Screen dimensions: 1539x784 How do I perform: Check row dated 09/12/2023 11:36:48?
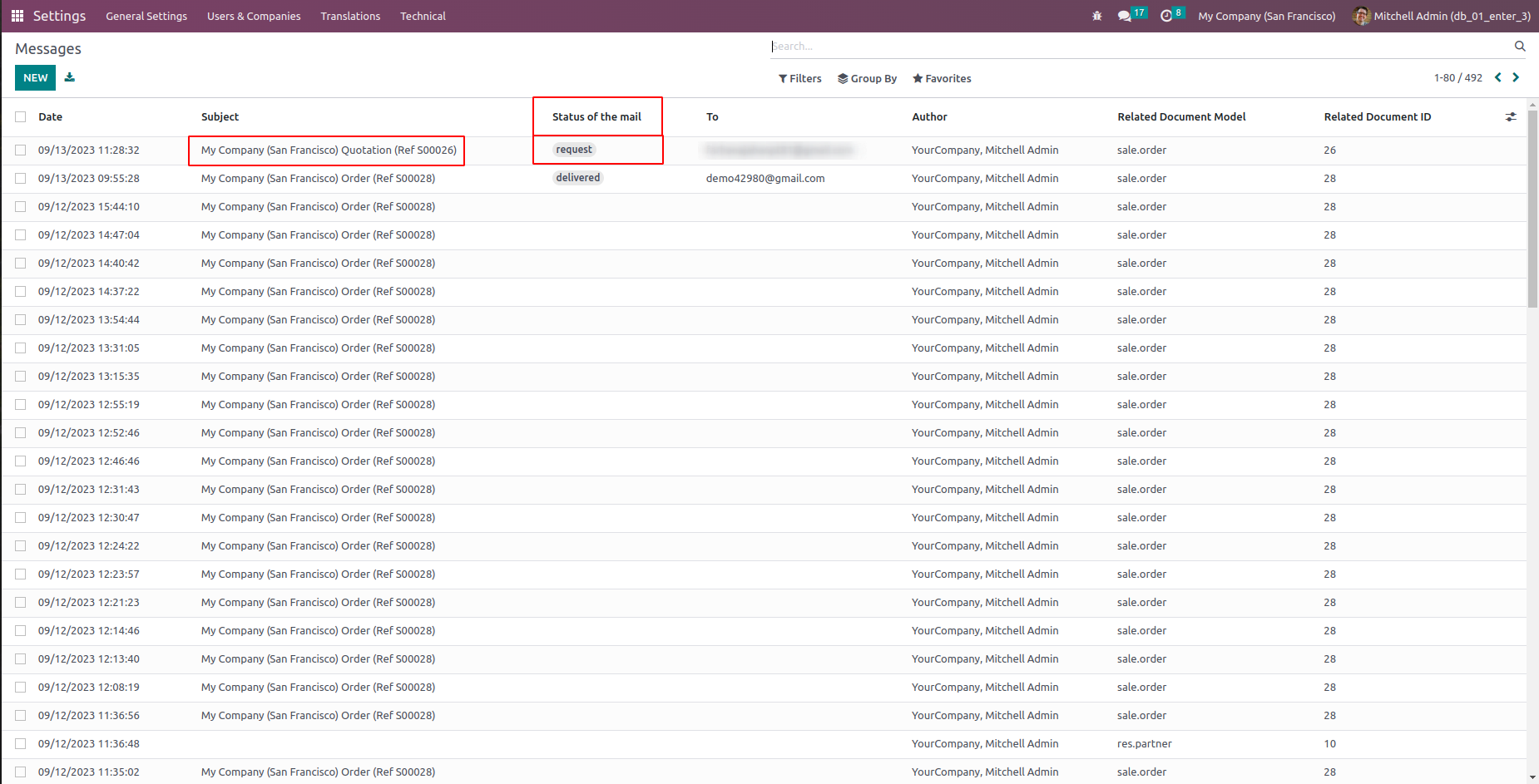(21, 744)
